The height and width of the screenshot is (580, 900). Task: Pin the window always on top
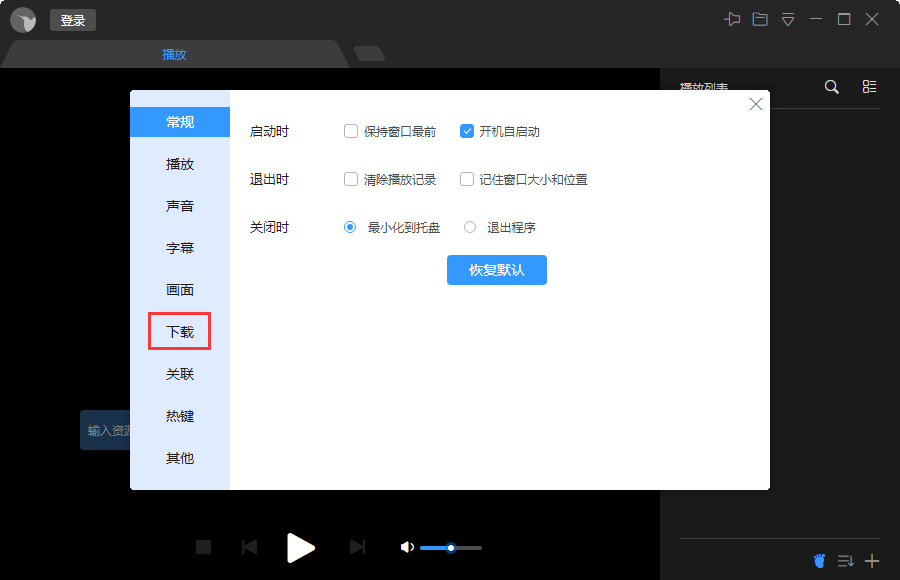pyautogui.click(x=732, y=19)
